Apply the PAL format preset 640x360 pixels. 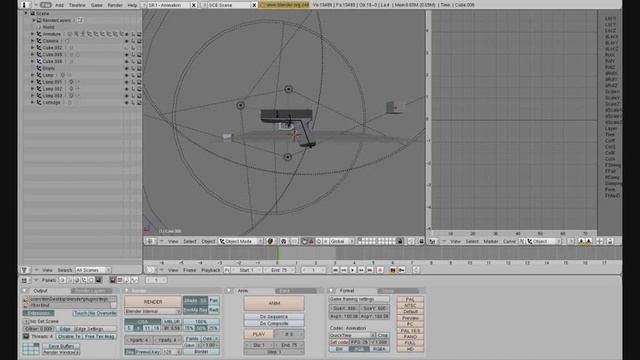[410, 299]
